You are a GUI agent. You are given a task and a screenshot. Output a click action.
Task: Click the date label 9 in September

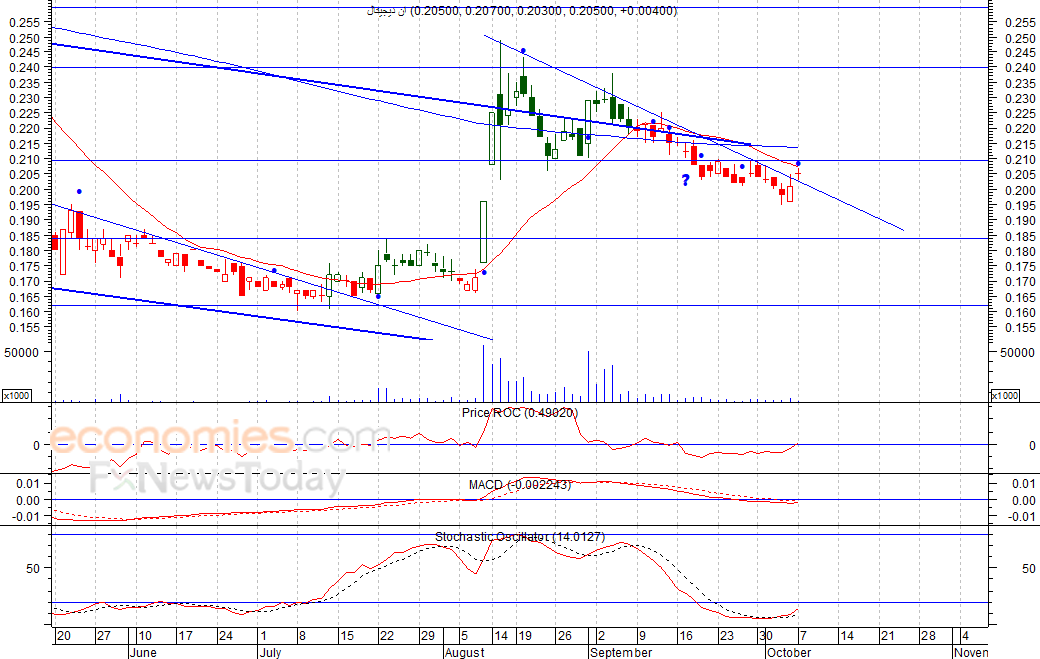coord(642,636)
